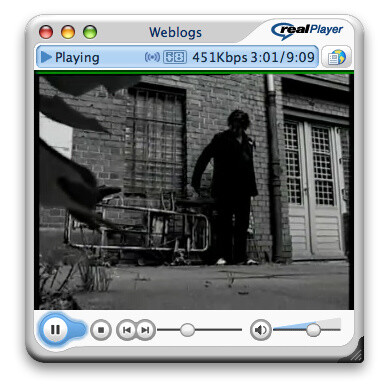Image resolution: width=387 pixels, height=388 pixels.
Task: Click the 451Kbps bitrate readout
Action: coord(219,57)
